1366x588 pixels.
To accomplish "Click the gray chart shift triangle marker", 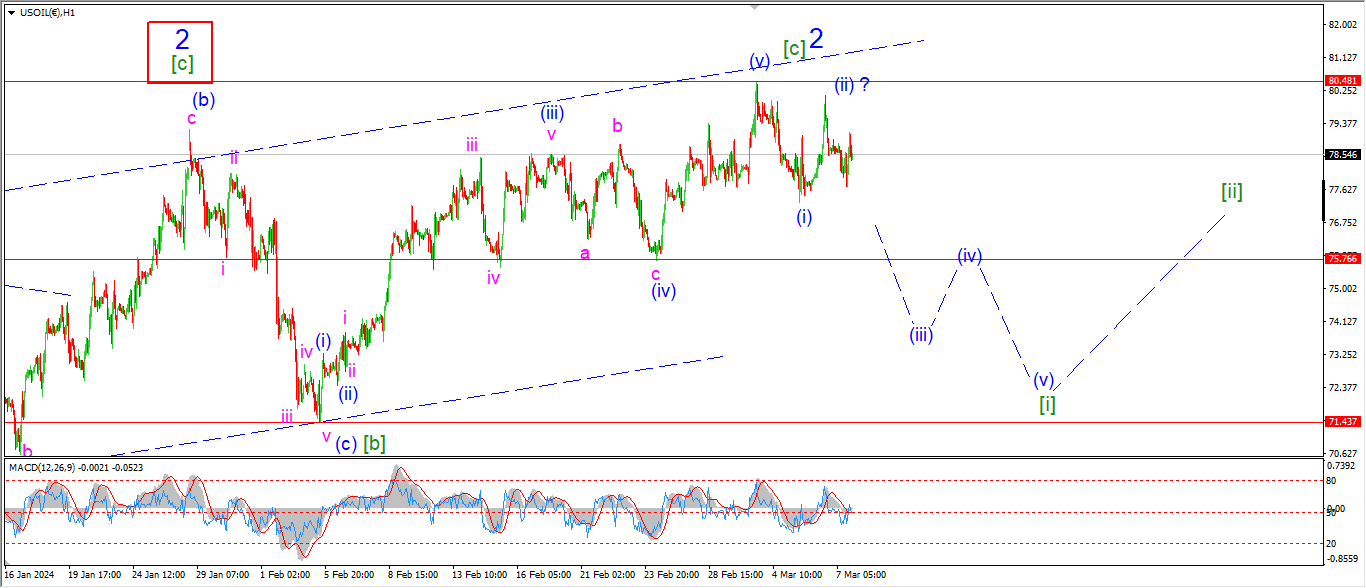I will [x=755, y=7].
